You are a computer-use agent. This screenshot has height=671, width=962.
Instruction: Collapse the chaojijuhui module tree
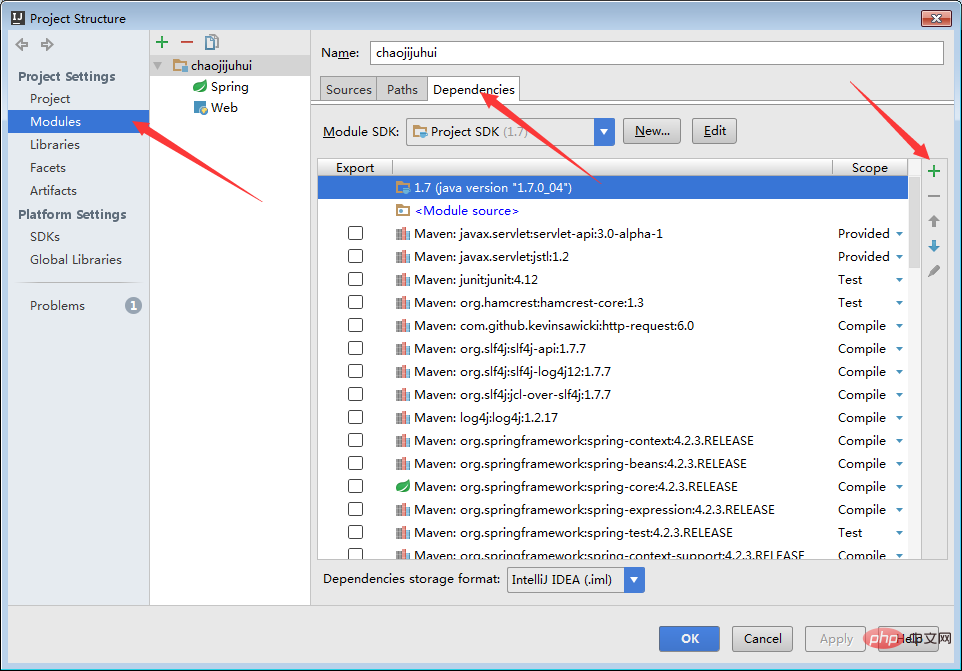[158, 66]
